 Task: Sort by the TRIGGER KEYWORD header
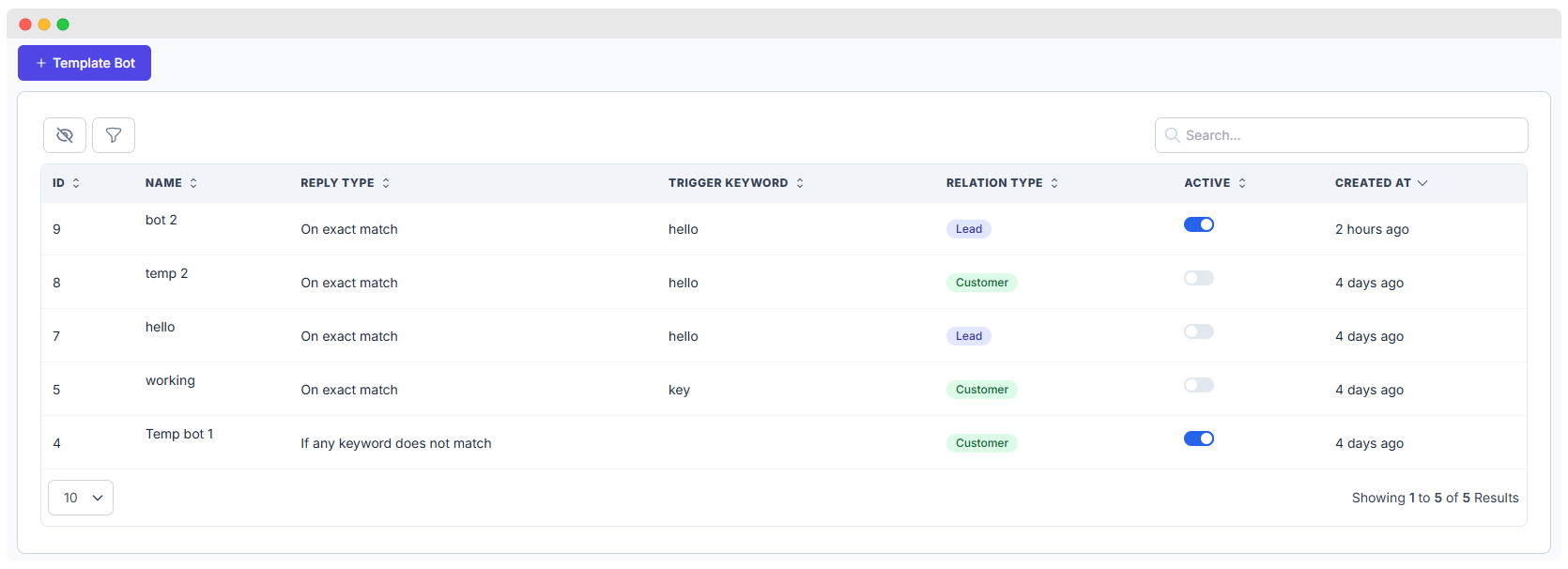[x=736, y=183]
